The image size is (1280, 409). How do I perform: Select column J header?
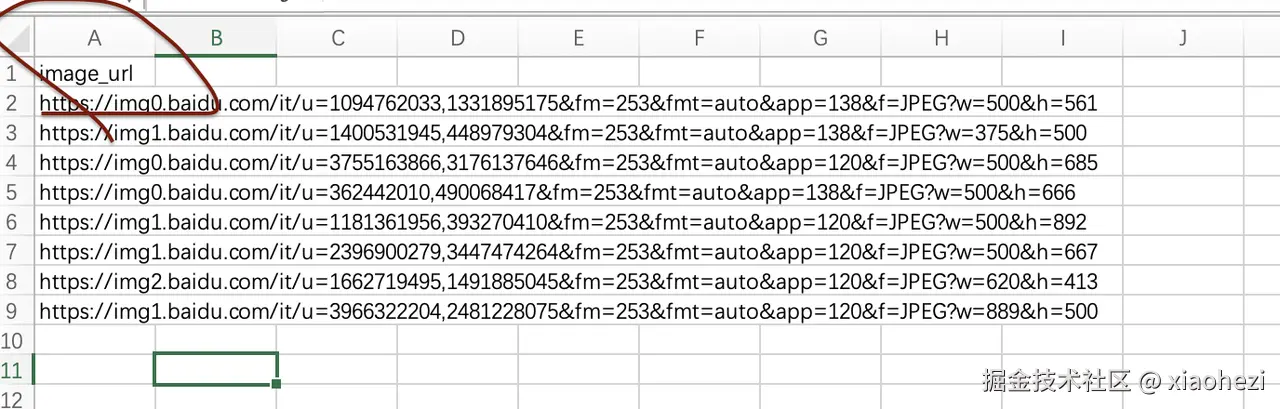click(1182, 38)
